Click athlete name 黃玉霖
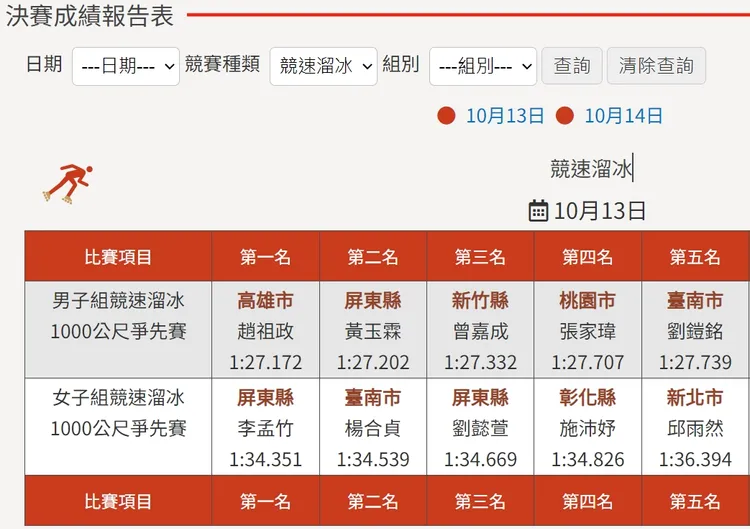750x529 pixels. coord(373,331)
